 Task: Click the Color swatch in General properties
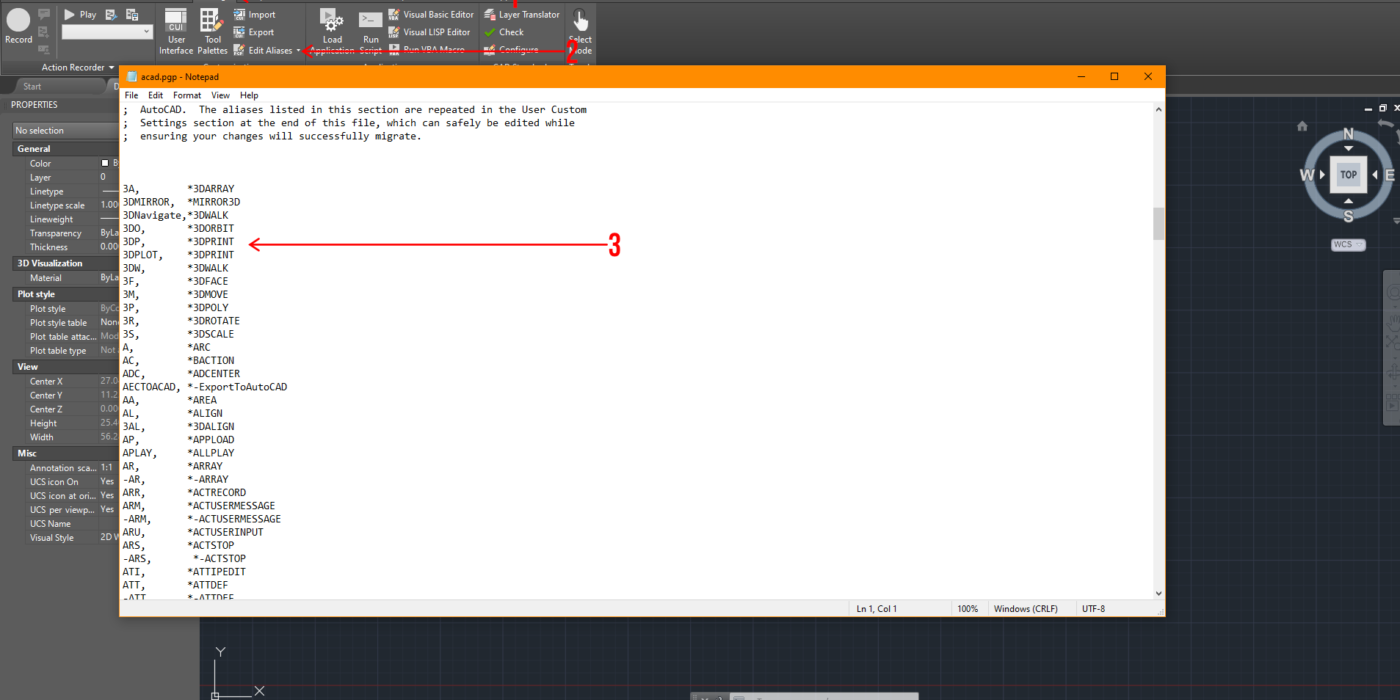point(105,163)
